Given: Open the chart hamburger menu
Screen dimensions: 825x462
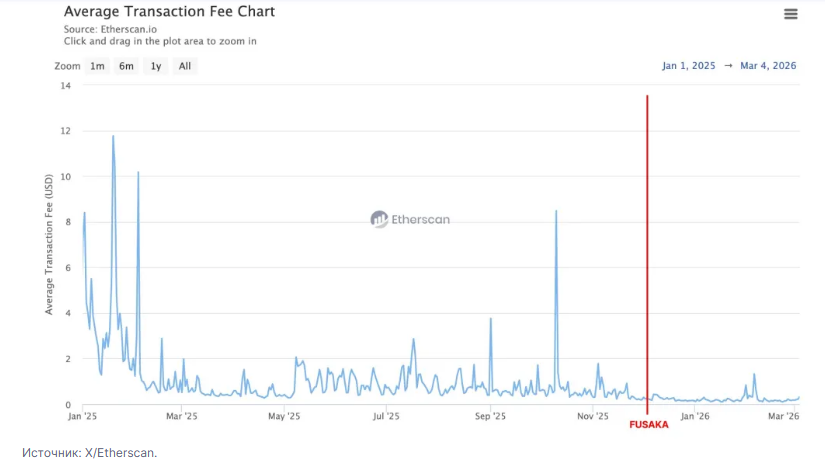Looking at the screenshot, I should pyautogui.click(x=790, y=14).
